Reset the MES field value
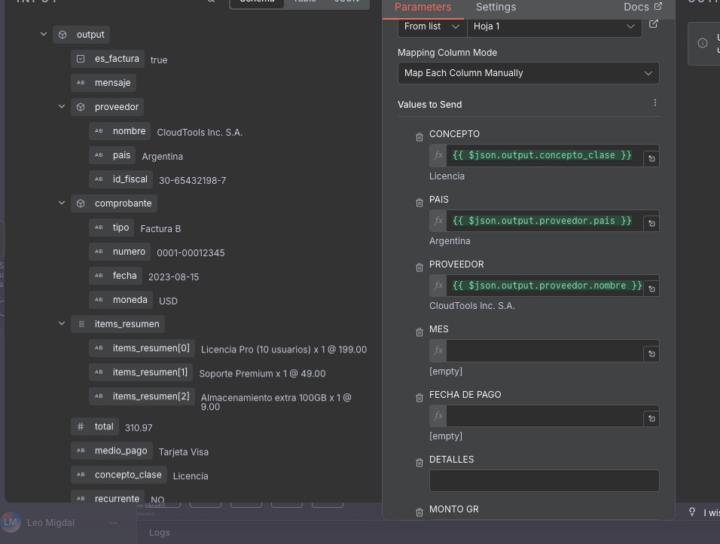This screenshot has height=544, width=720. coord(651,353)
